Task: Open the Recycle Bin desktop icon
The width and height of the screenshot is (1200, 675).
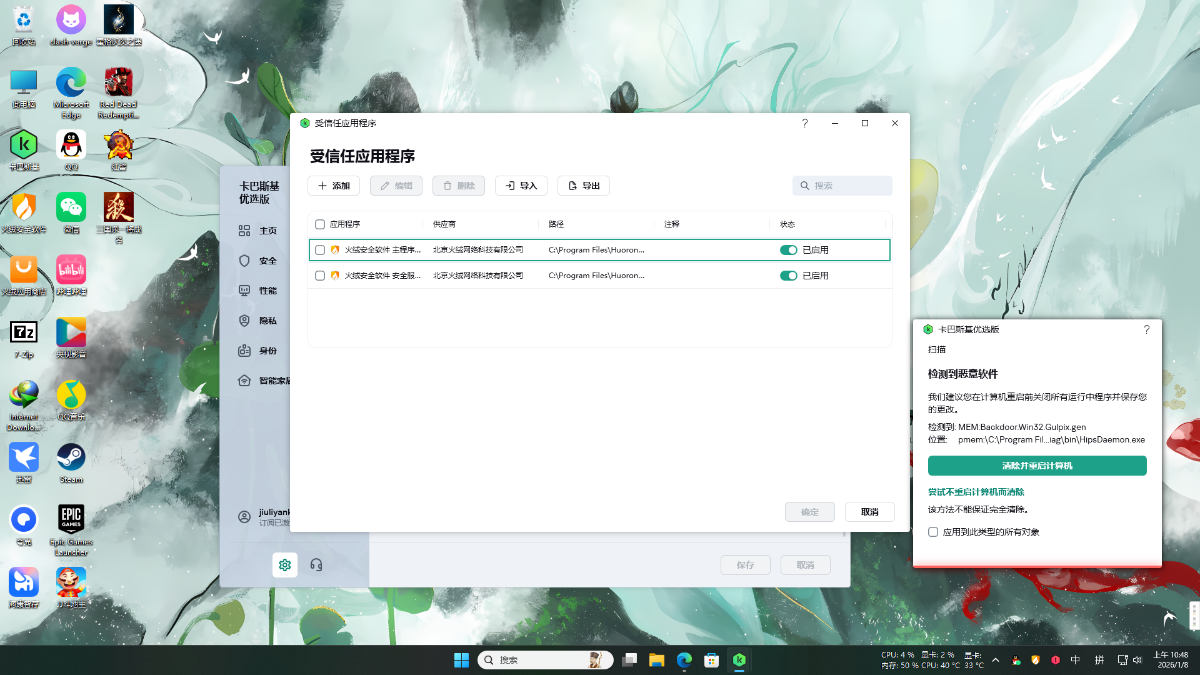Action: [23, 24]
